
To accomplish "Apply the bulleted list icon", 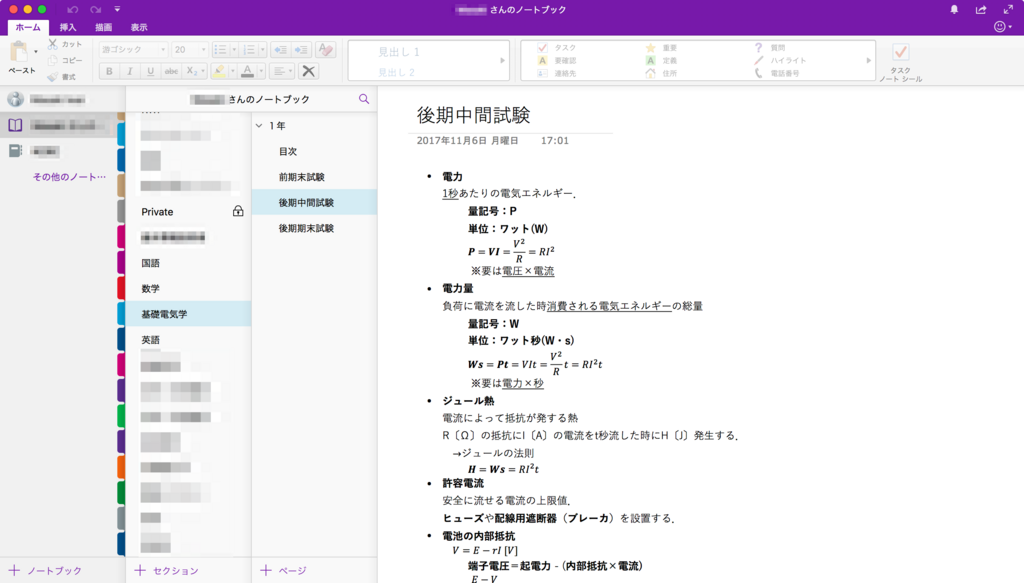I will [x=221, y=50].
